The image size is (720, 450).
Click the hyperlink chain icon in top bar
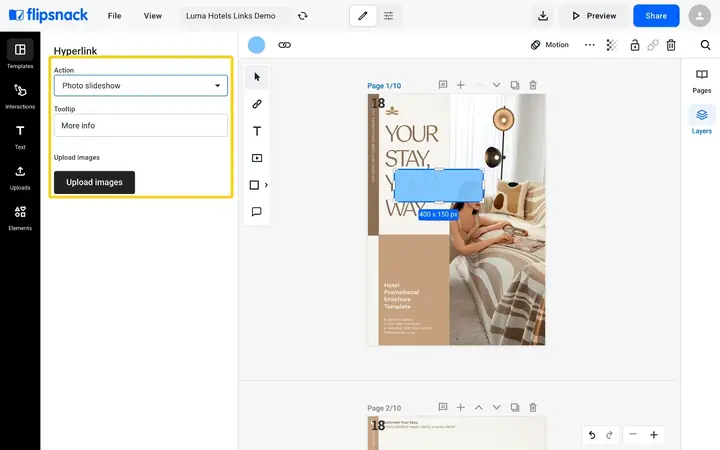pos(285,45)
